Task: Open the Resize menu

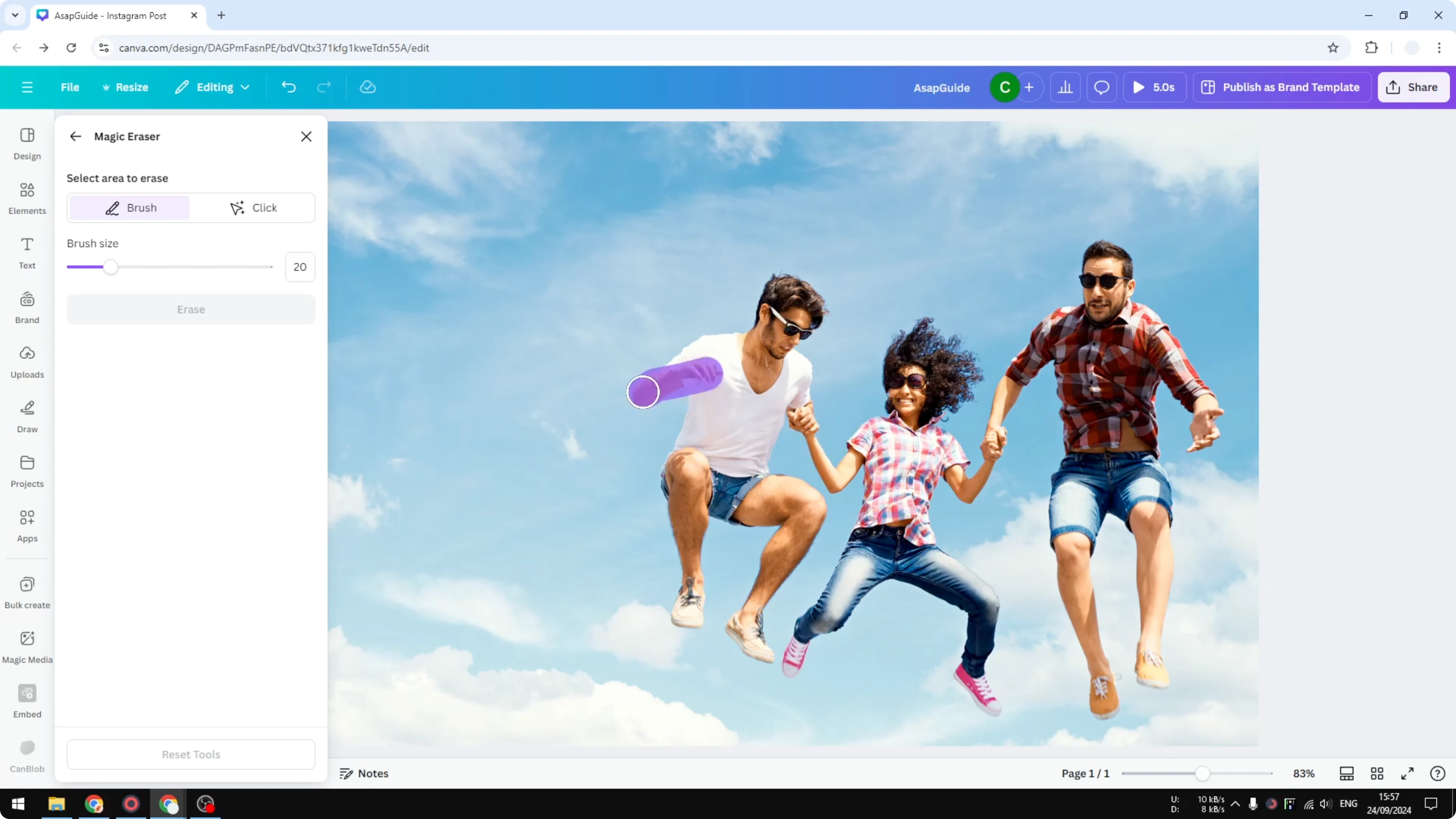Action: tap(125, 87)
